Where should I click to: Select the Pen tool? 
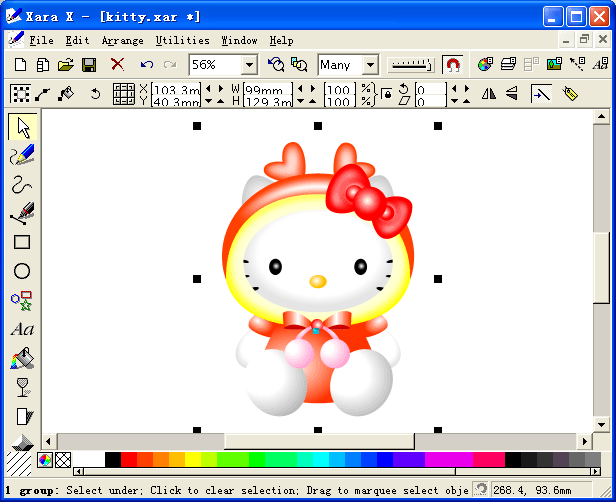click(22, 213)
